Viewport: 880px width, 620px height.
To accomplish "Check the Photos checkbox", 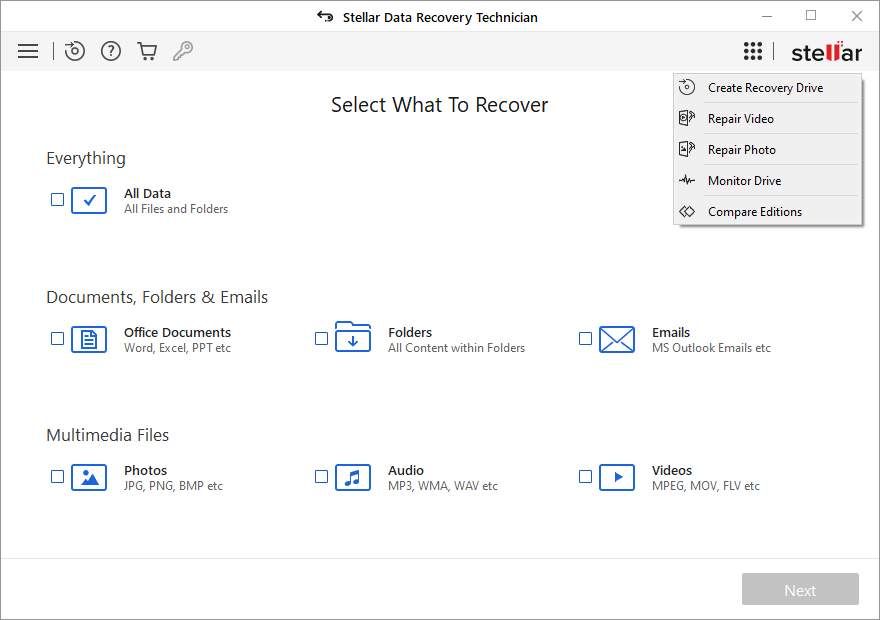I will [x=57, y=477].
